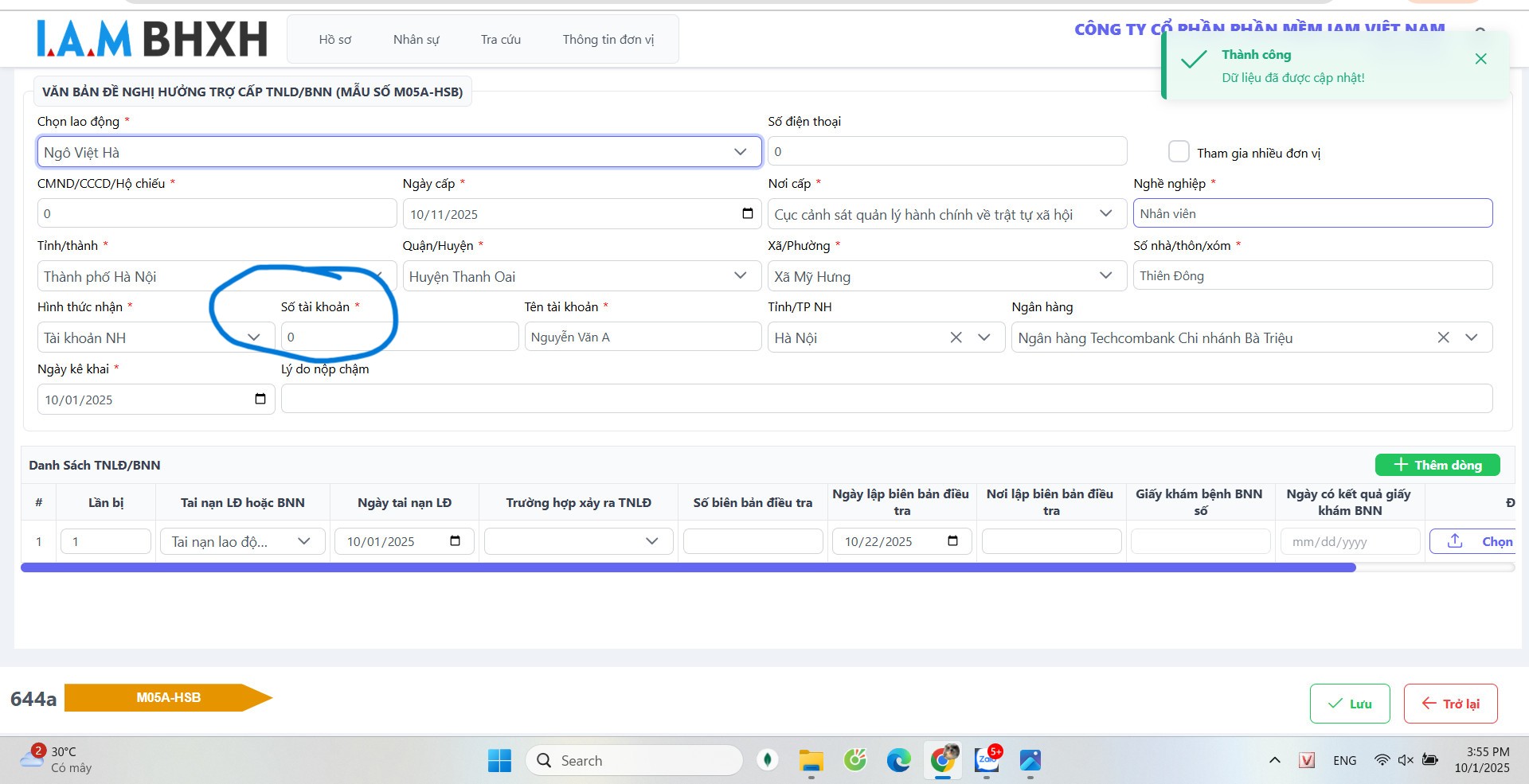Click the Vietnamese input V tray icon
Image resolution: width=1529 pixels, height=784 pixels.
[x=1307, y=760]
